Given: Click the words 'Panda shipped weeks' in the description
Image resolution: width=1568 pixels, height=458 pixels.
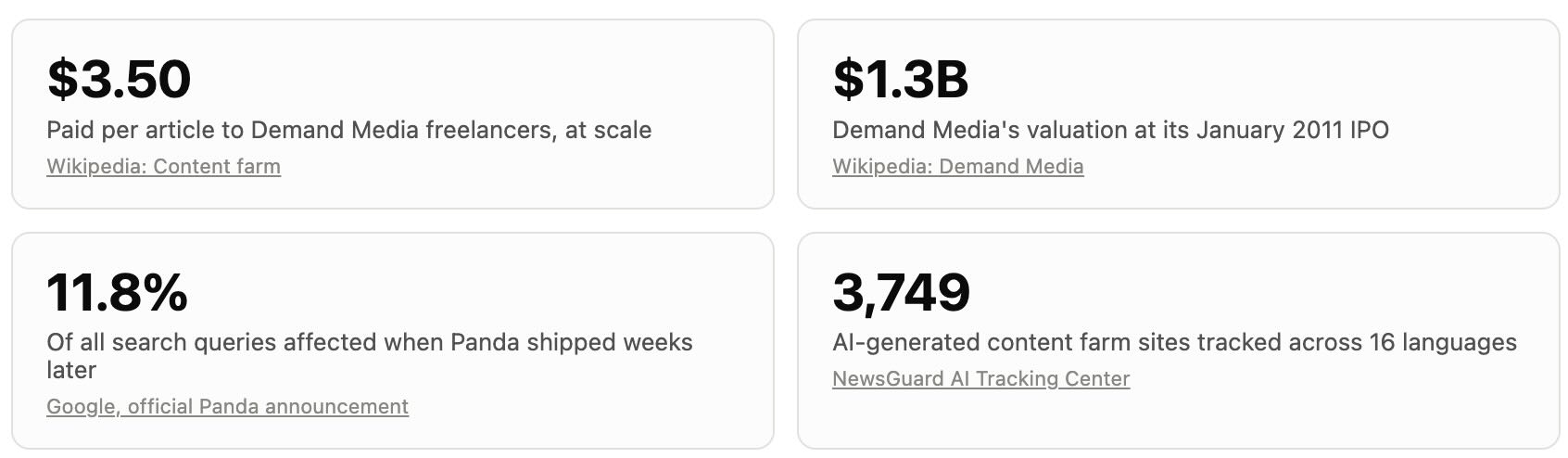Looking at the screenshot, I should pyautogui.click(x=572, y=343).
